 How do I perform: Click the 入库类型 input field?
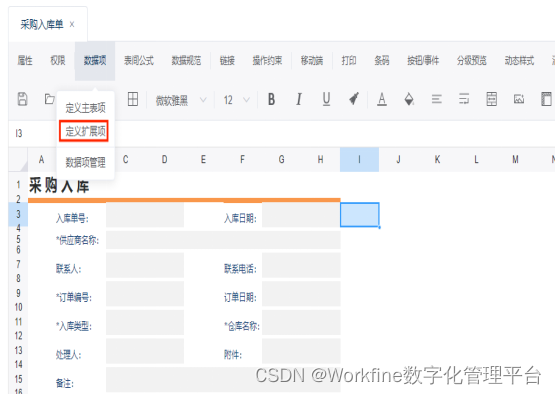145,322
